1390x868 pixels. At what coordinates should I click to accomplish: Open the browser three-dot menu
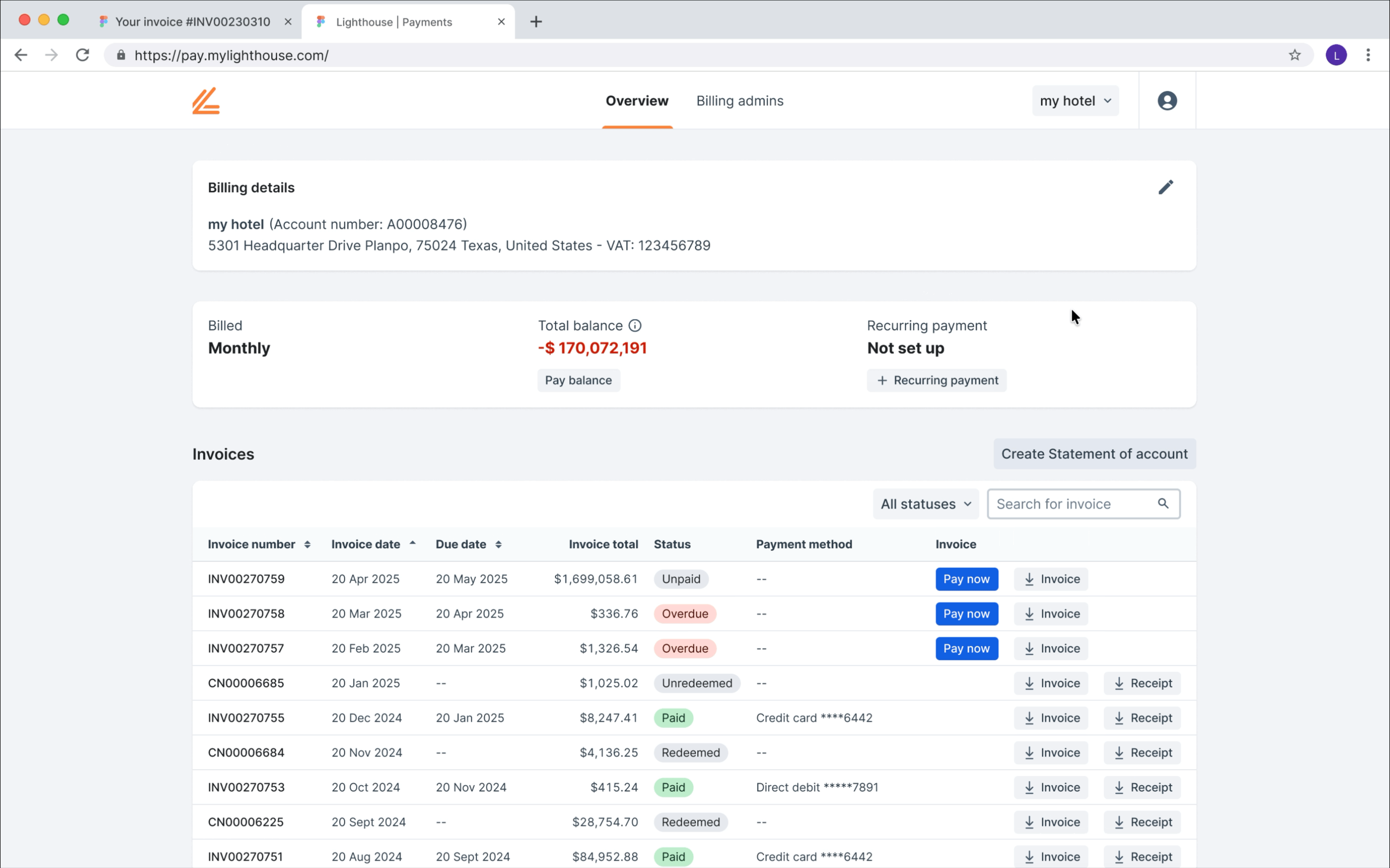1368,55
